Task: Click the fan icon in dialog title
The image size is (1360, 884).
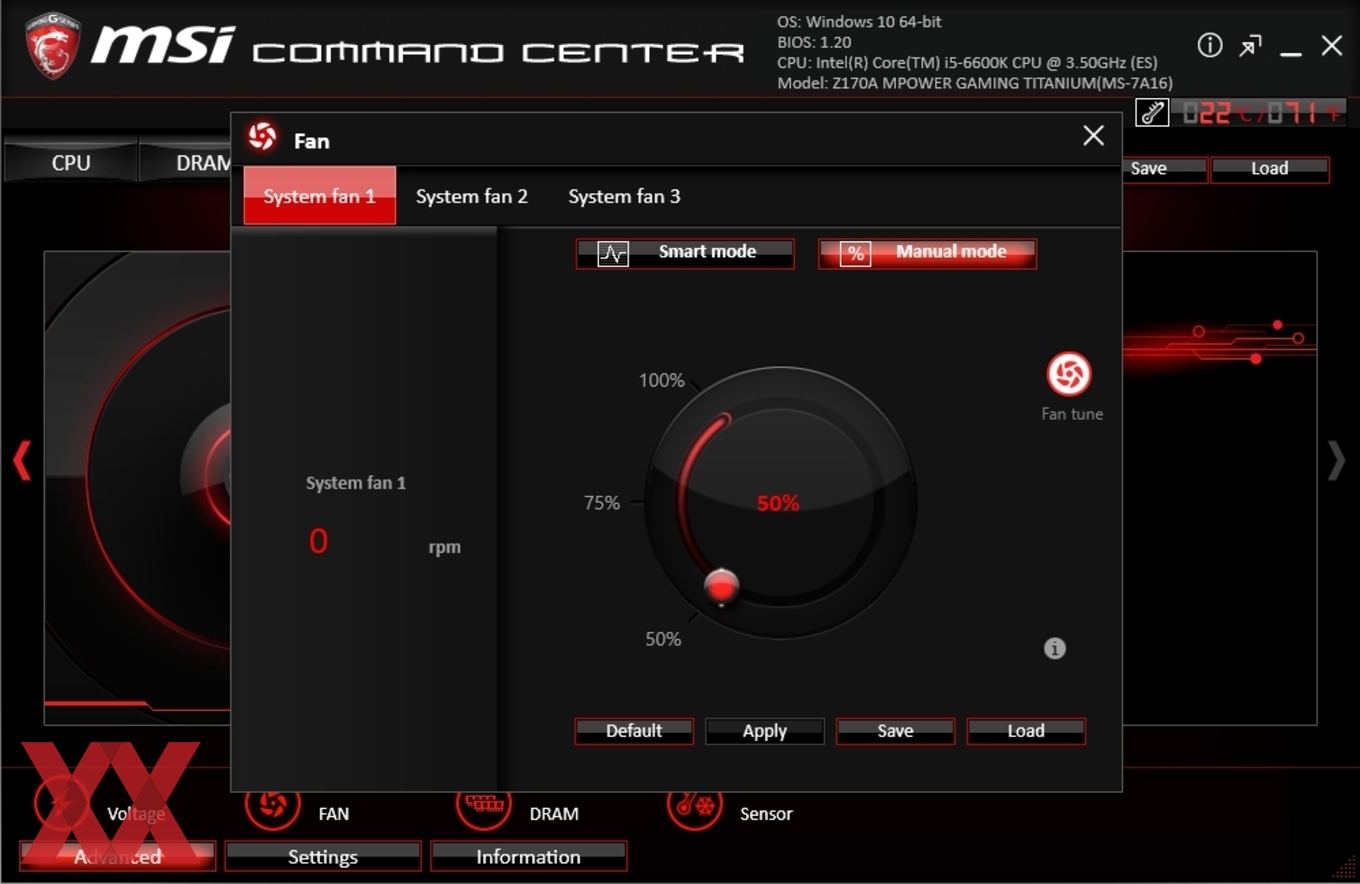Action: [262, 136]
